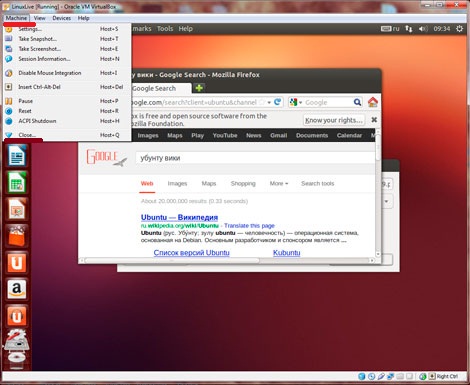
Task: Open the VirtualBox Devices menu
Action: tap(61, 18)
